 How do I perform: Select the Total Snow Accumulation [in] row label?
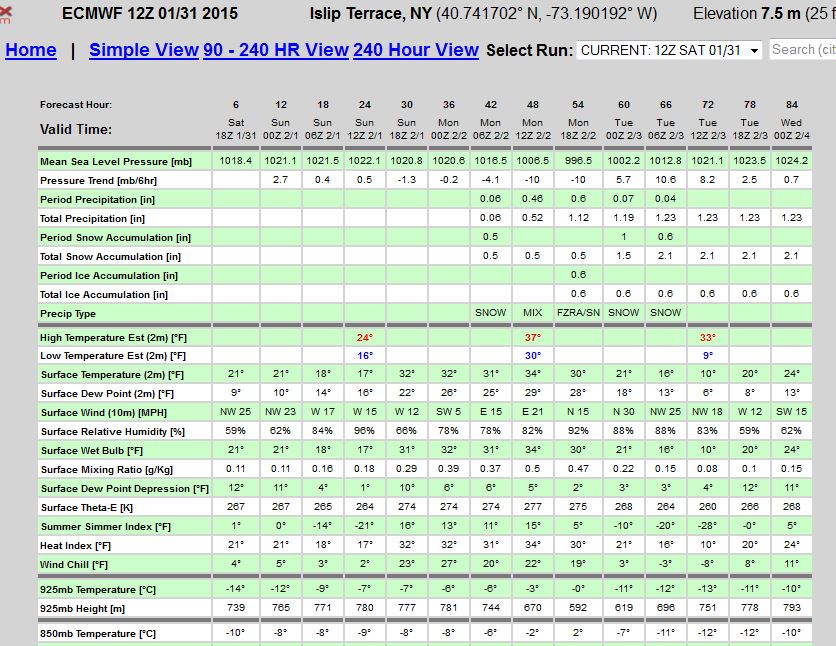(110, 257)
